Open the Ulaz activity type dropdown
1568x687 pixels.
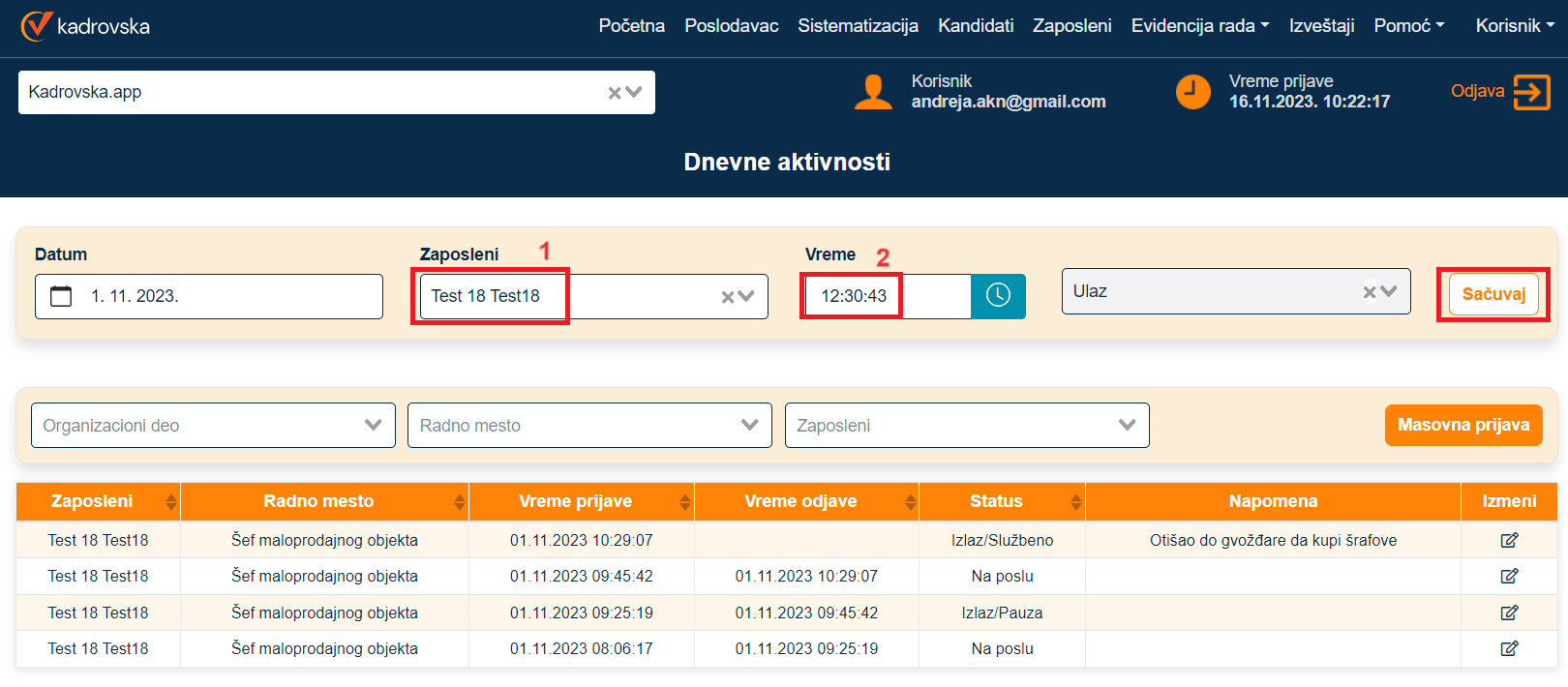coord(1389,291)
